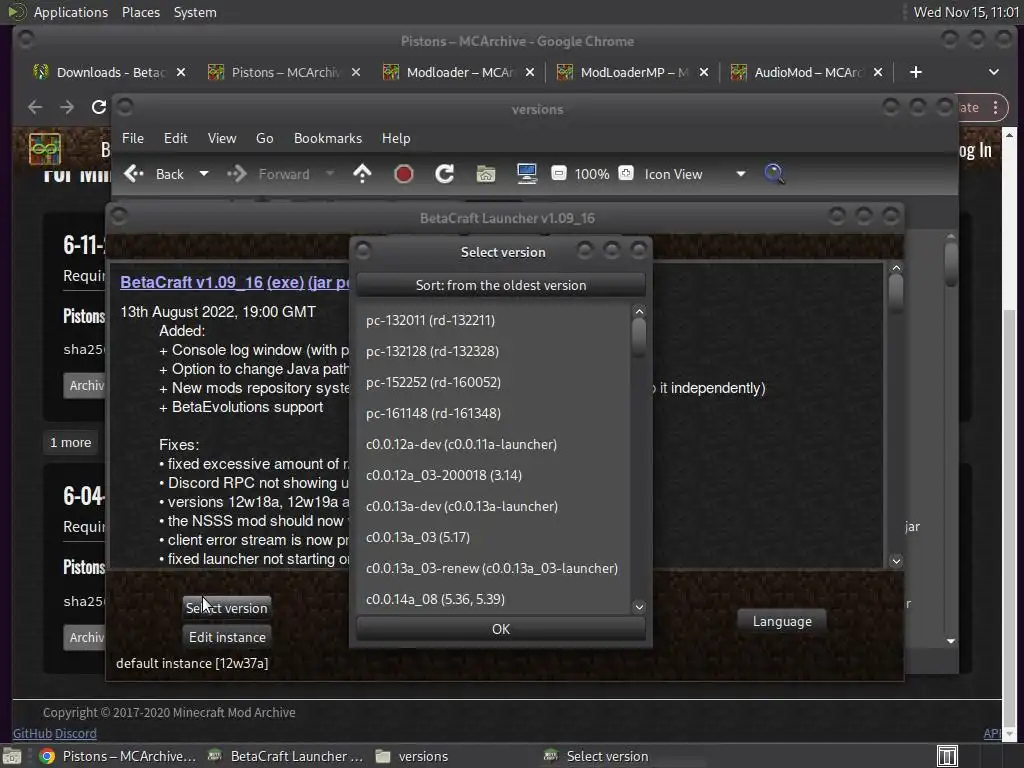Select version pc-152252 (rd-160052)
Viewport: 1024px width, 768px height.
point(494,382)
